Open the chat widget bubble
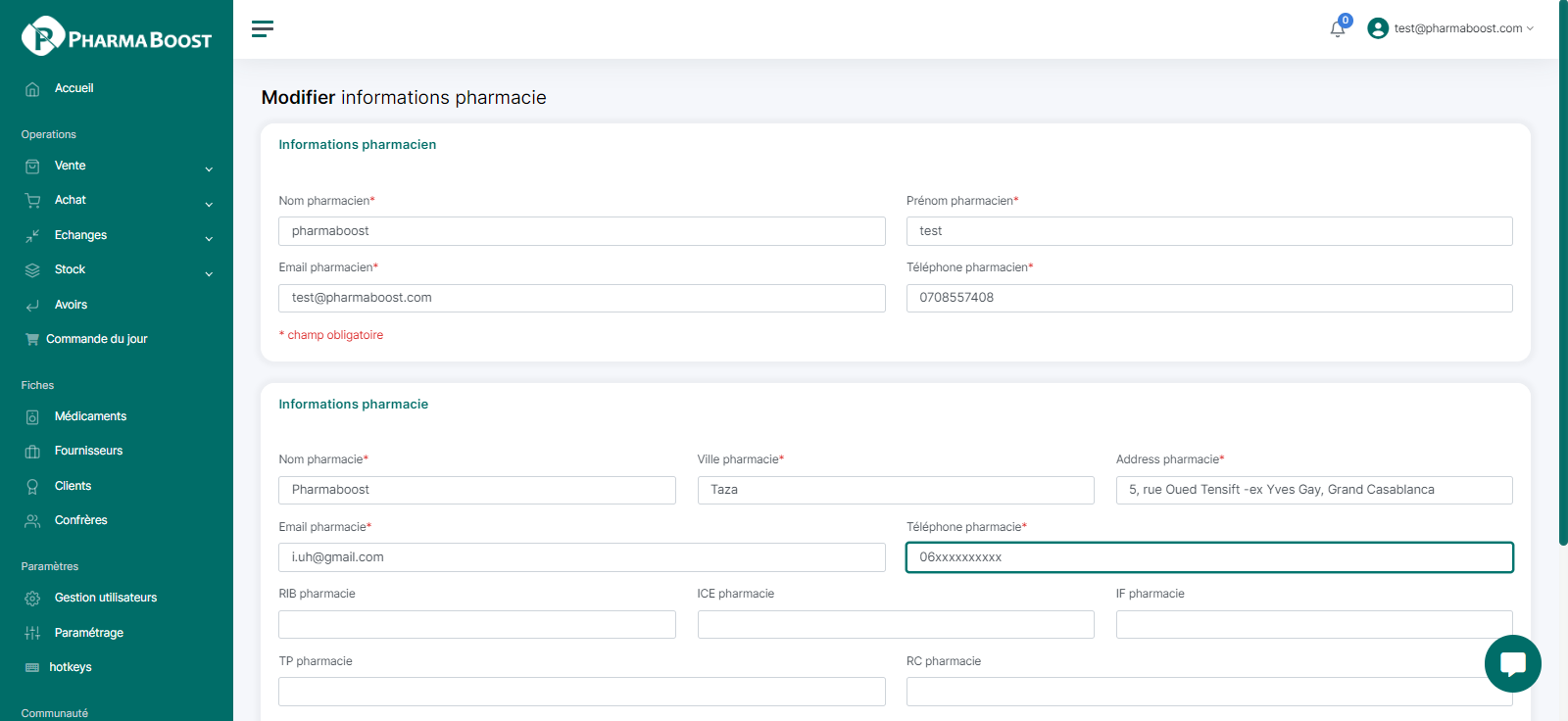This screenshot has width=1568, height=721. (x=1512, y=663)
